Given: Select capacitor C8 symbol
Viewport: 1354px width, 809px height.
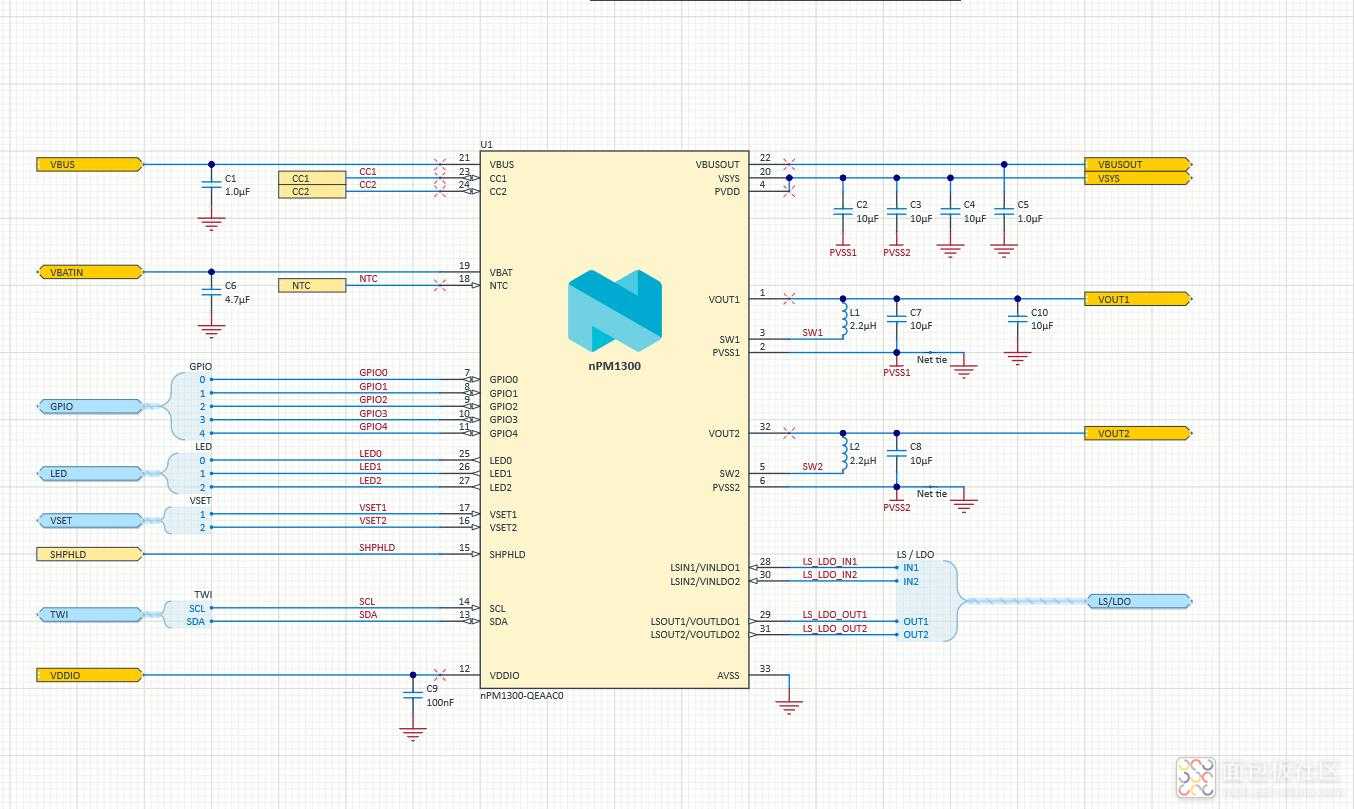Looking at the screenshot, I should pyautogui.click(x=896, y=454).
